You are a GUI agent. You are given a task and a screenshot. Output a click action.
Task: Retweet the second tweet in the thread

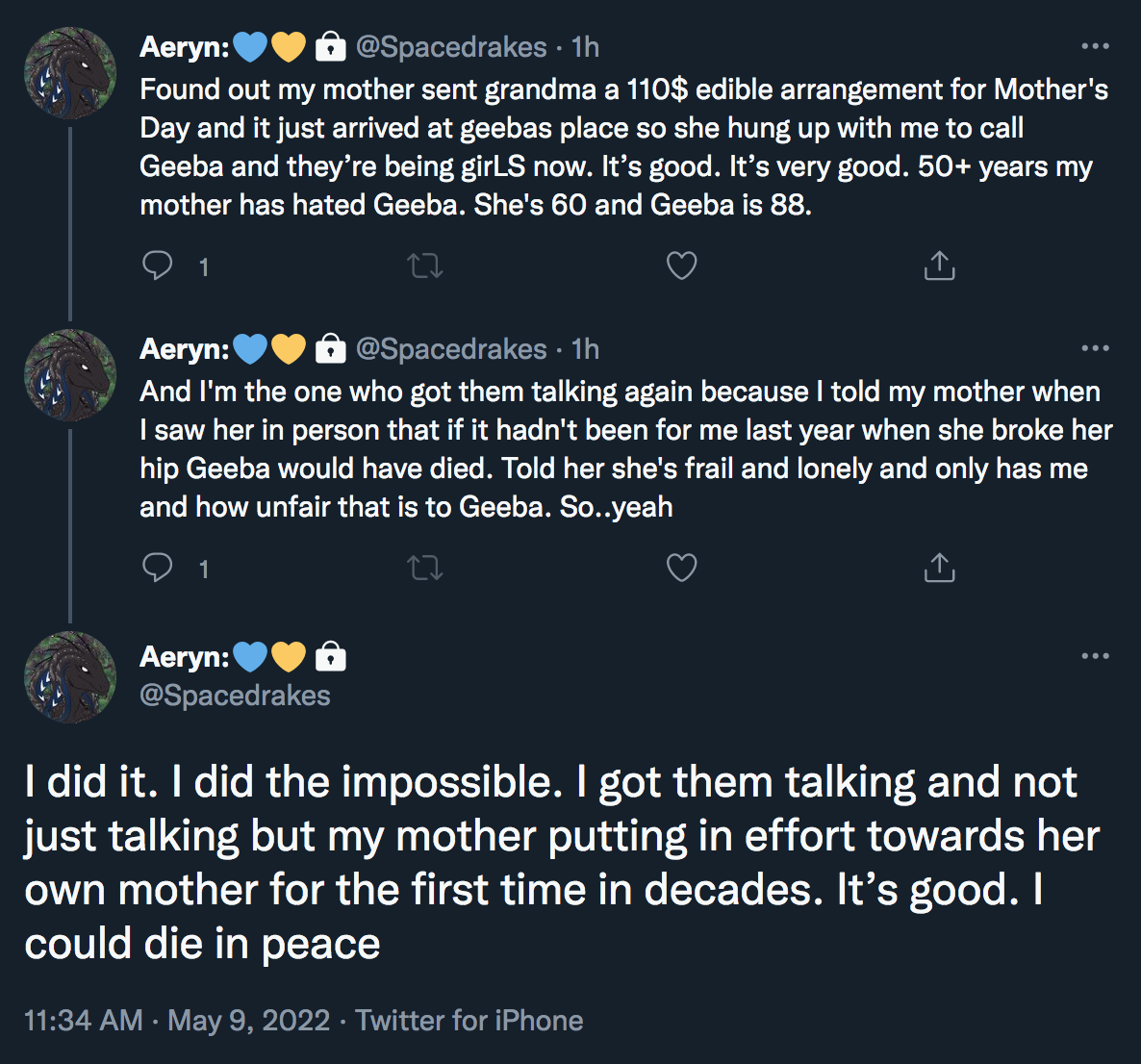pos(425,568)
